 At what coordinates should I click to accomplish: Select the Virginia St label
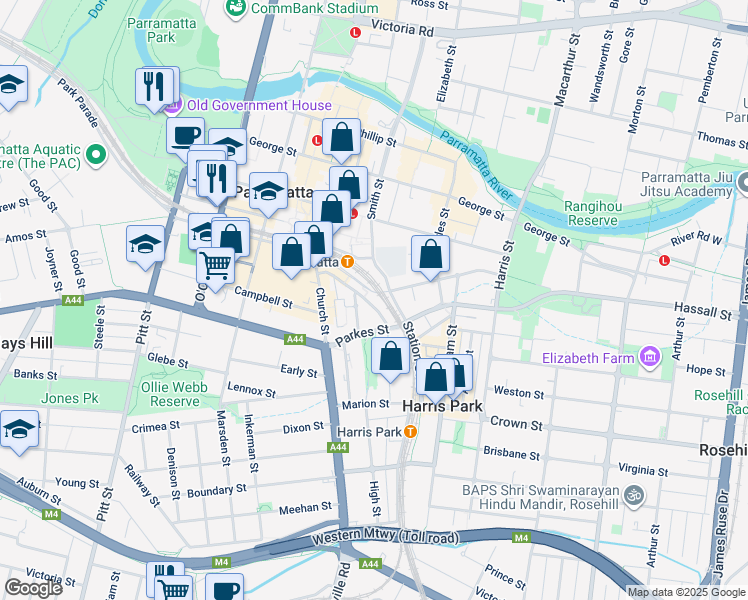(x=643, y=469)
